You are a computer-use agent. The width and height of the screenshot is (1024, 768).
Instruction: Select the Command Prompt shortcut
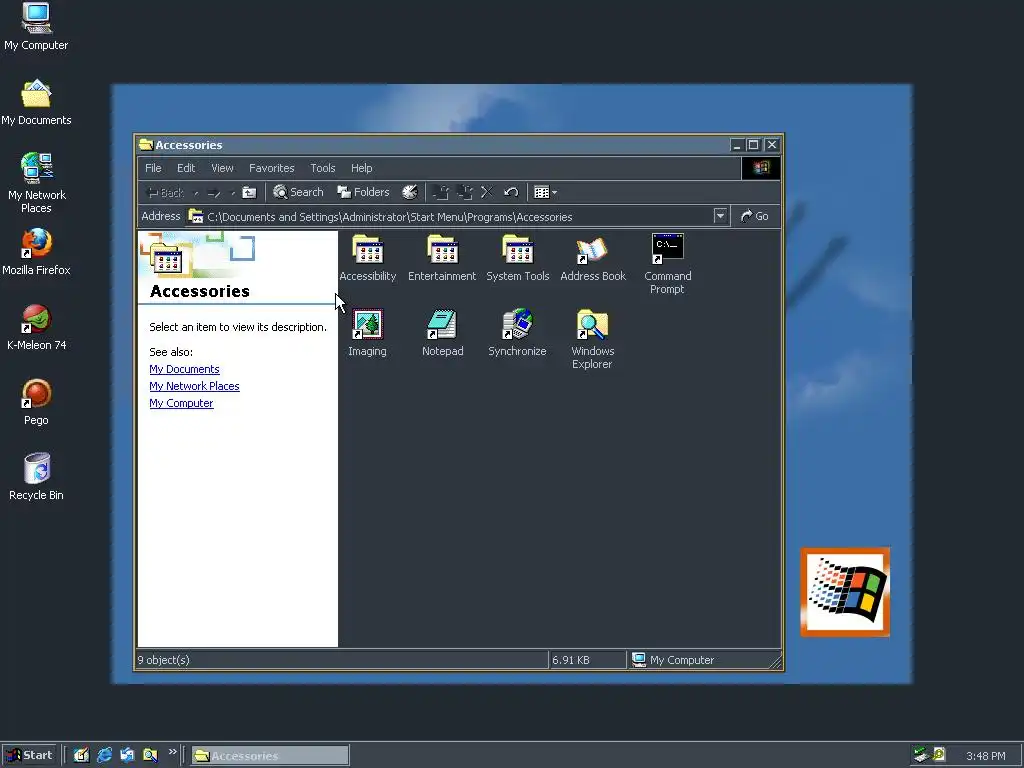click(x=667, y=264)
